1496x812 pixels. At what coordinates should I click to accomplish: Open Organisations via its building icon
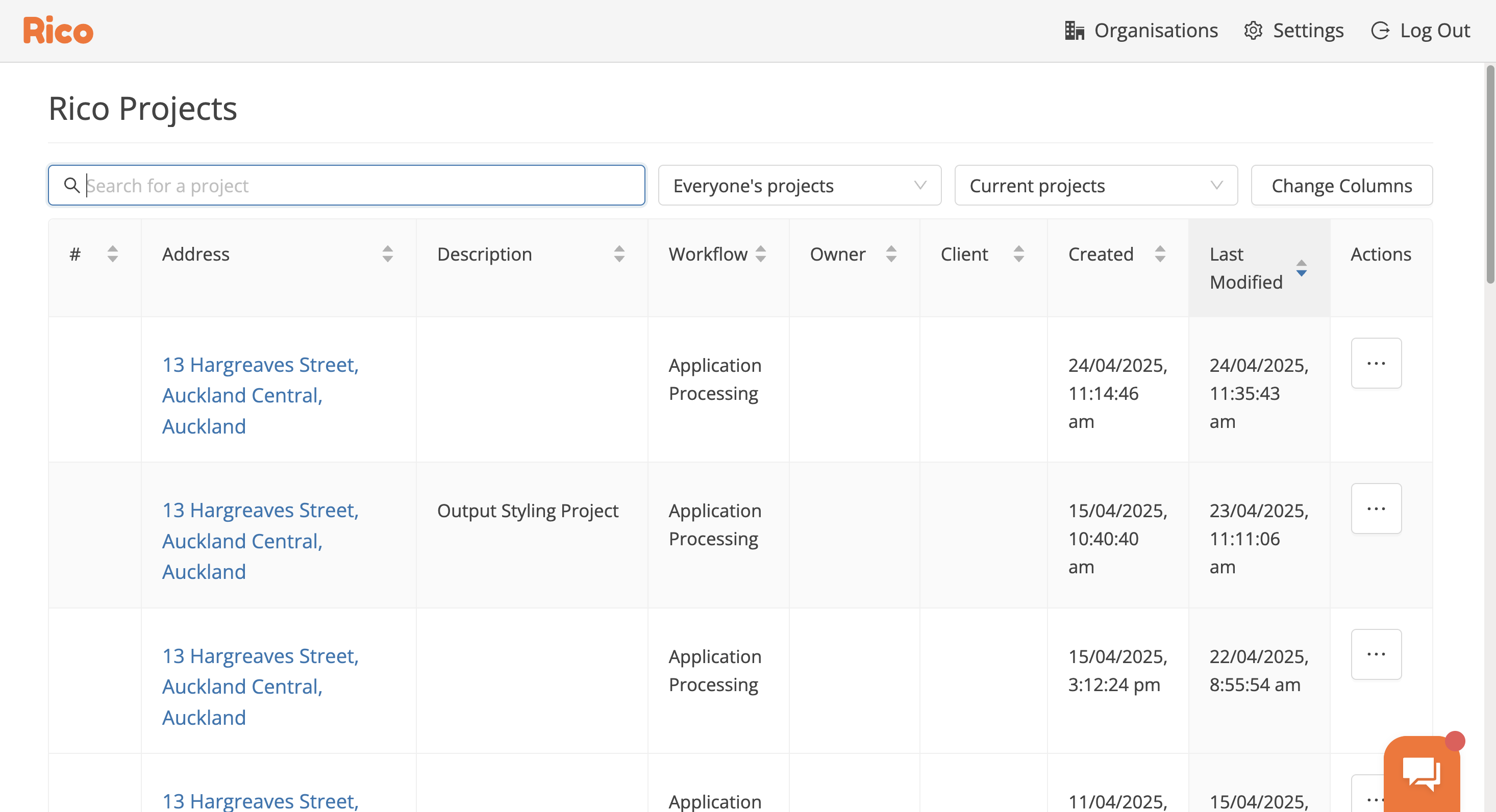(1075, 30)
